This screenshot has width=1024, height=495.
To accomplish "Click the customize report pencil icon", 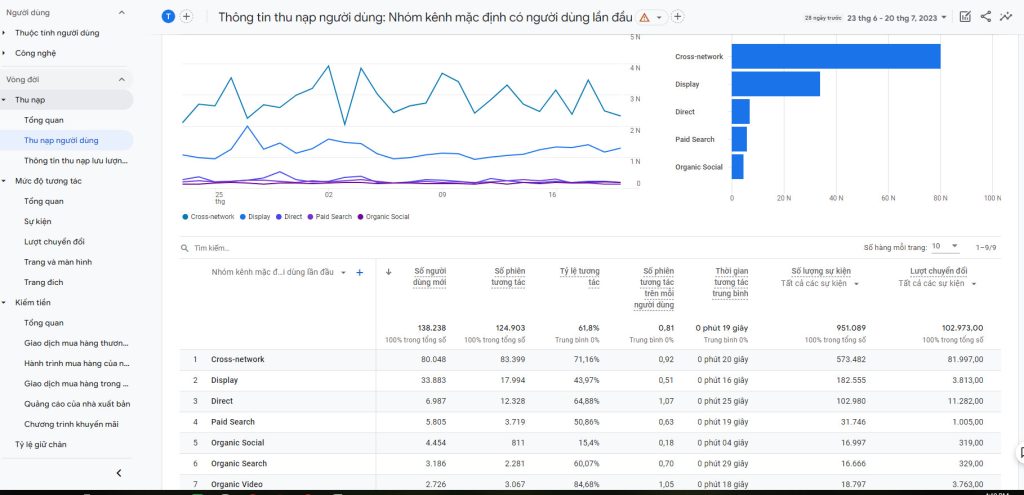I will pyautogui.click(x=965, y=17).
